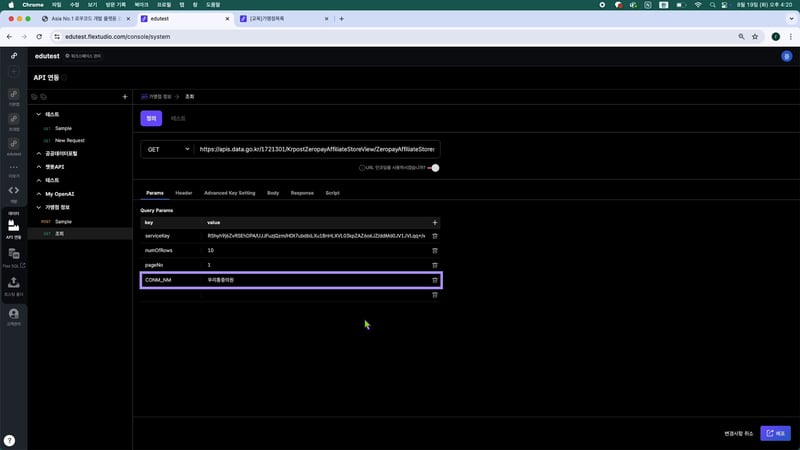Switch to the Header tab

coord(184,192)
